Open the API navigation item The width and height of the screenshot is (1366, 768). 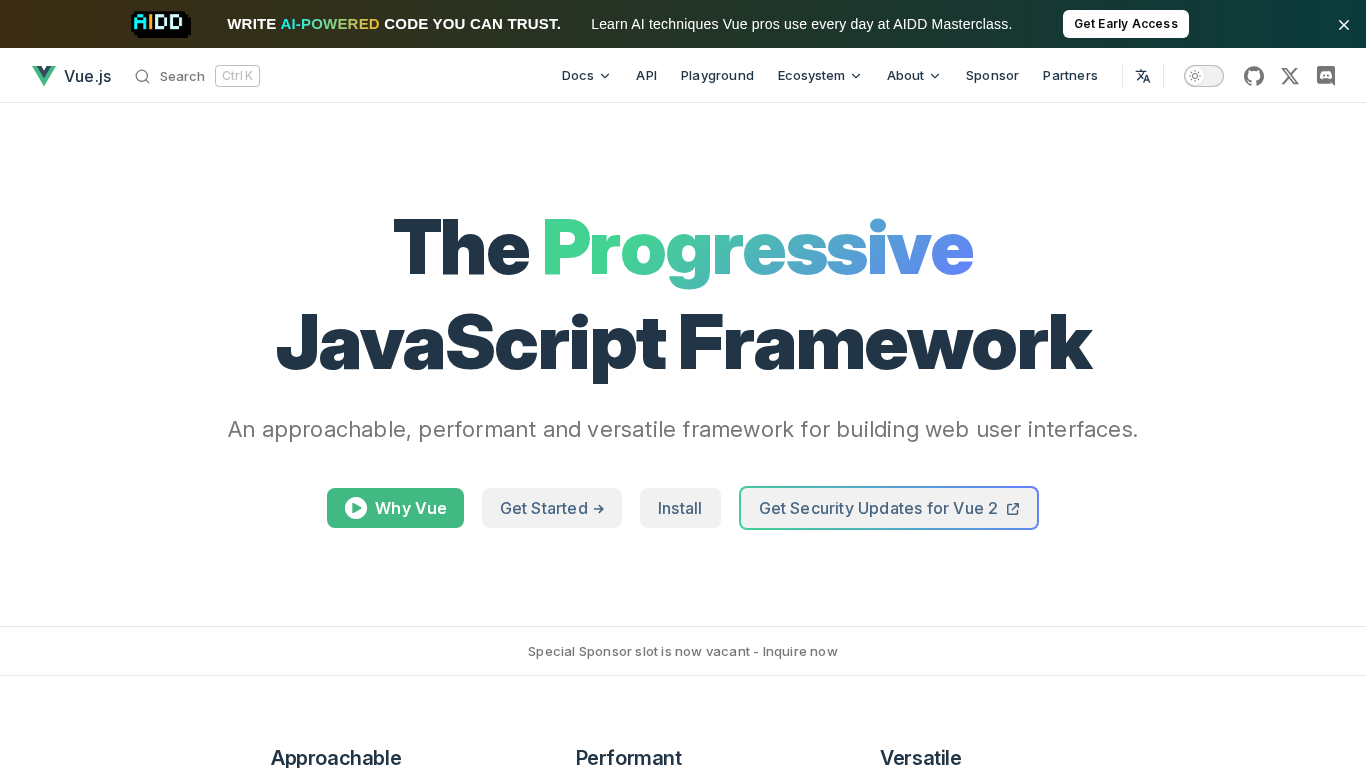[646, 76]
